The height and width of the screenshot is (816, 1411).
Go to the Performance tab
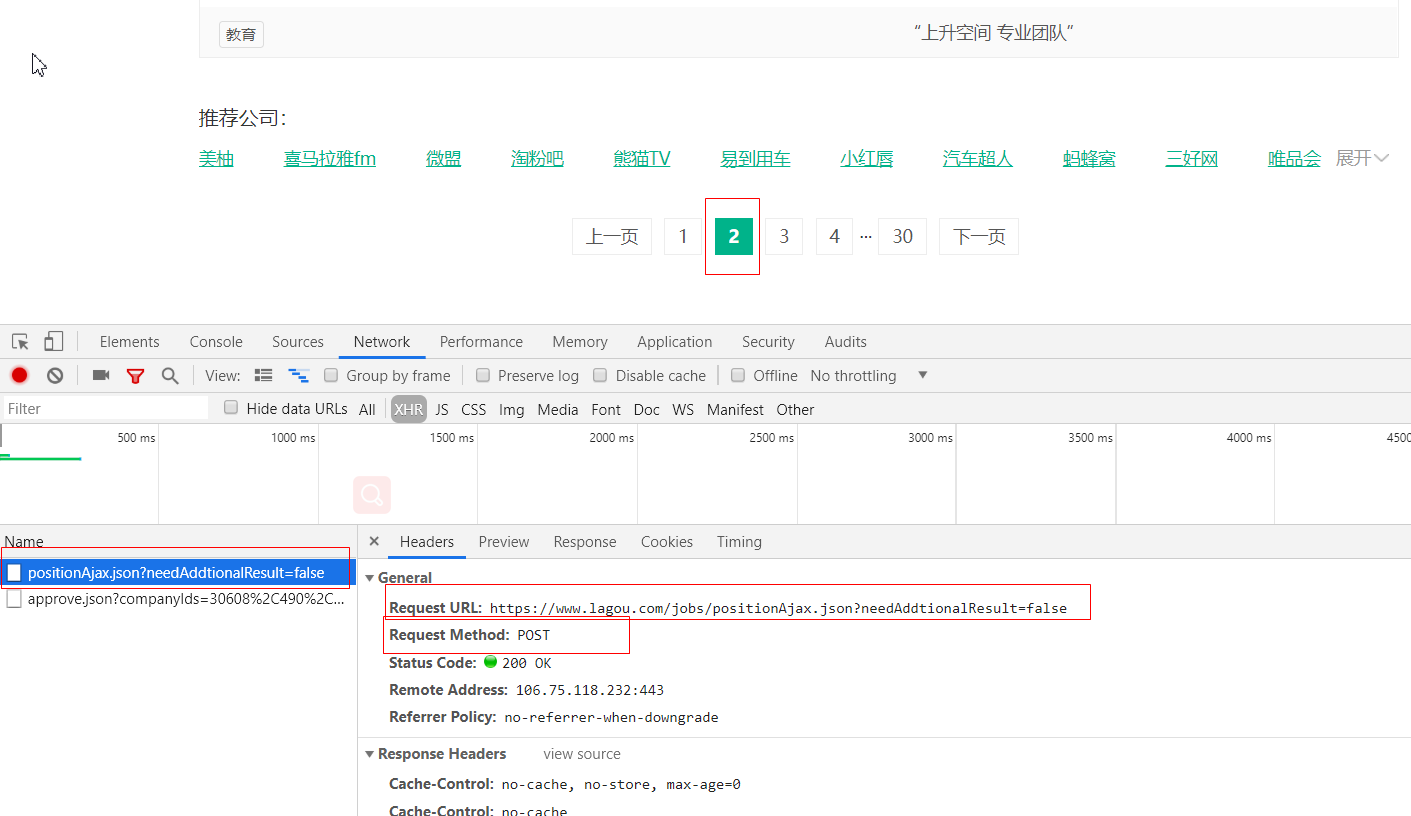tap(481, 342)
